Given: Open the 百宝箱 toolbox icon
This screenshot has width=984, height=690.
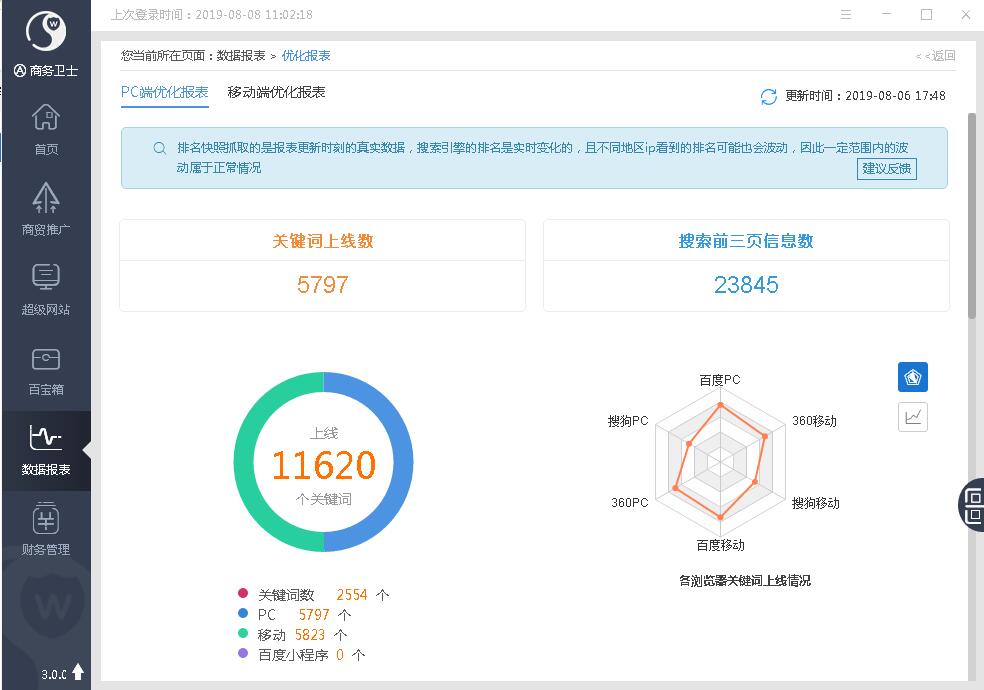Looking at the screenshot, I should [x=46, y=360].
